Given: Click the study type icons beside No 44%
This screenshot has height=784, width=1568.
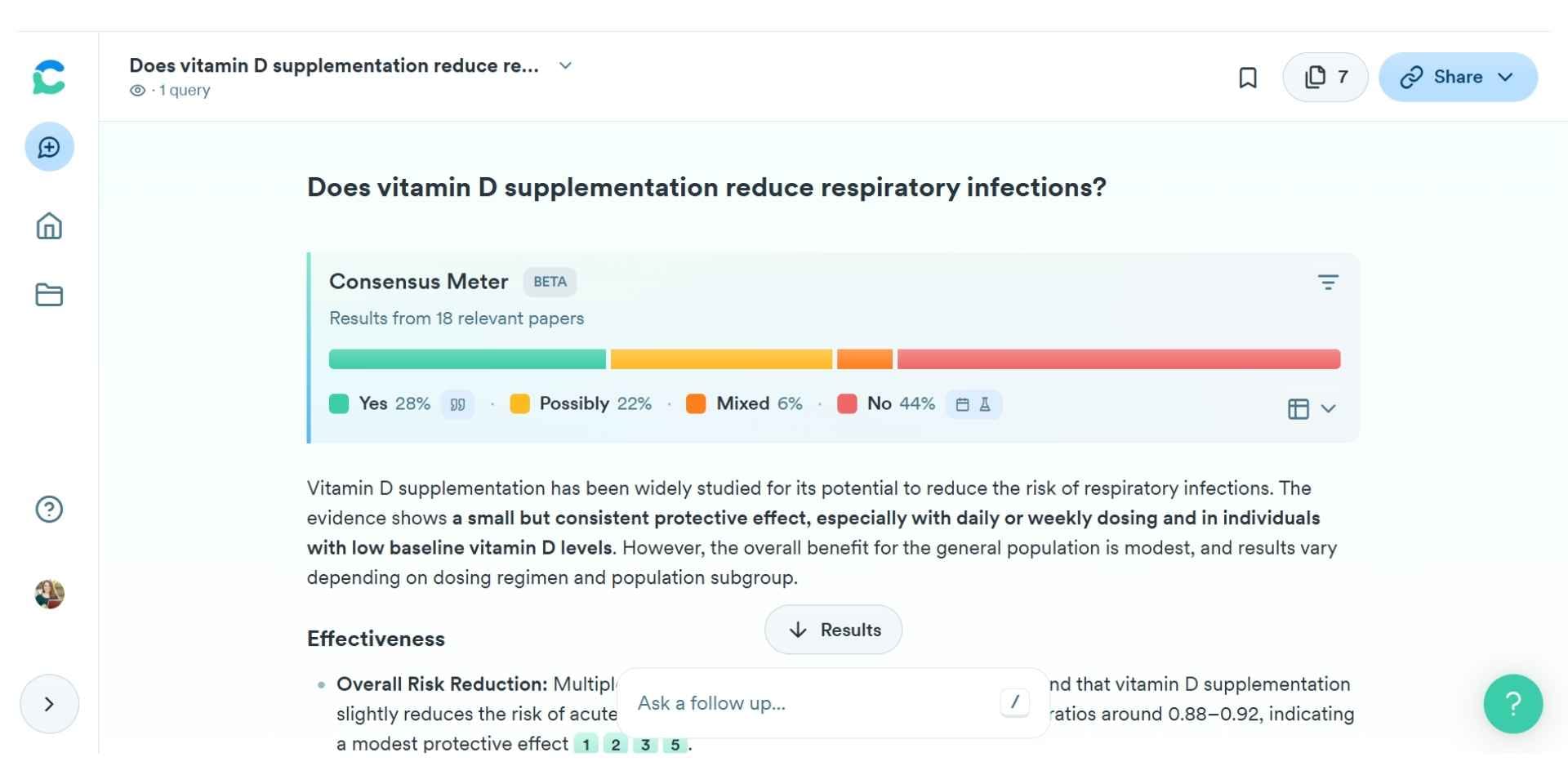Looking at the screenshot, I should click(x=973, y=404).
